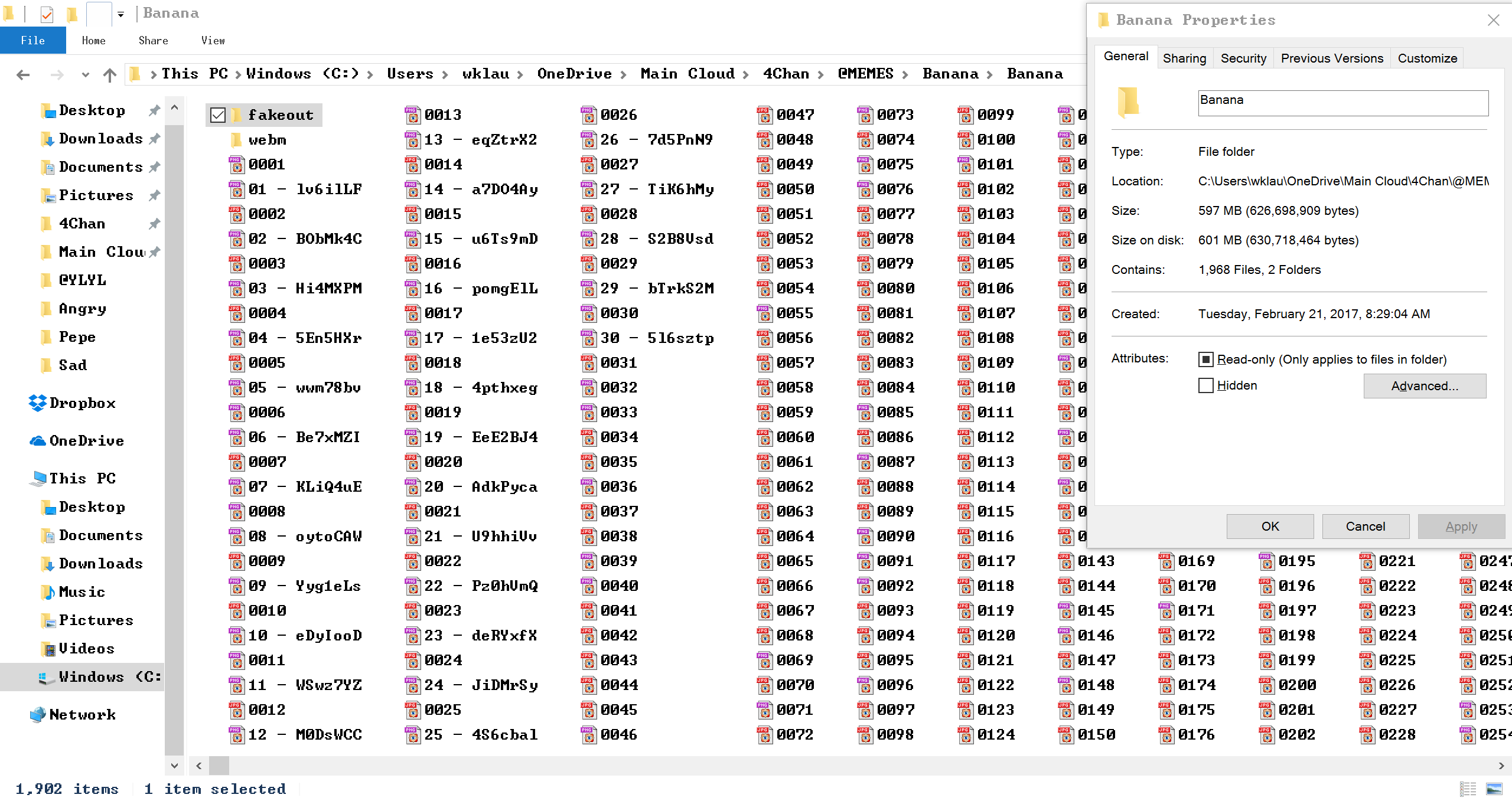
Task: Select file 0001 icon
Action: pos(236,165)
